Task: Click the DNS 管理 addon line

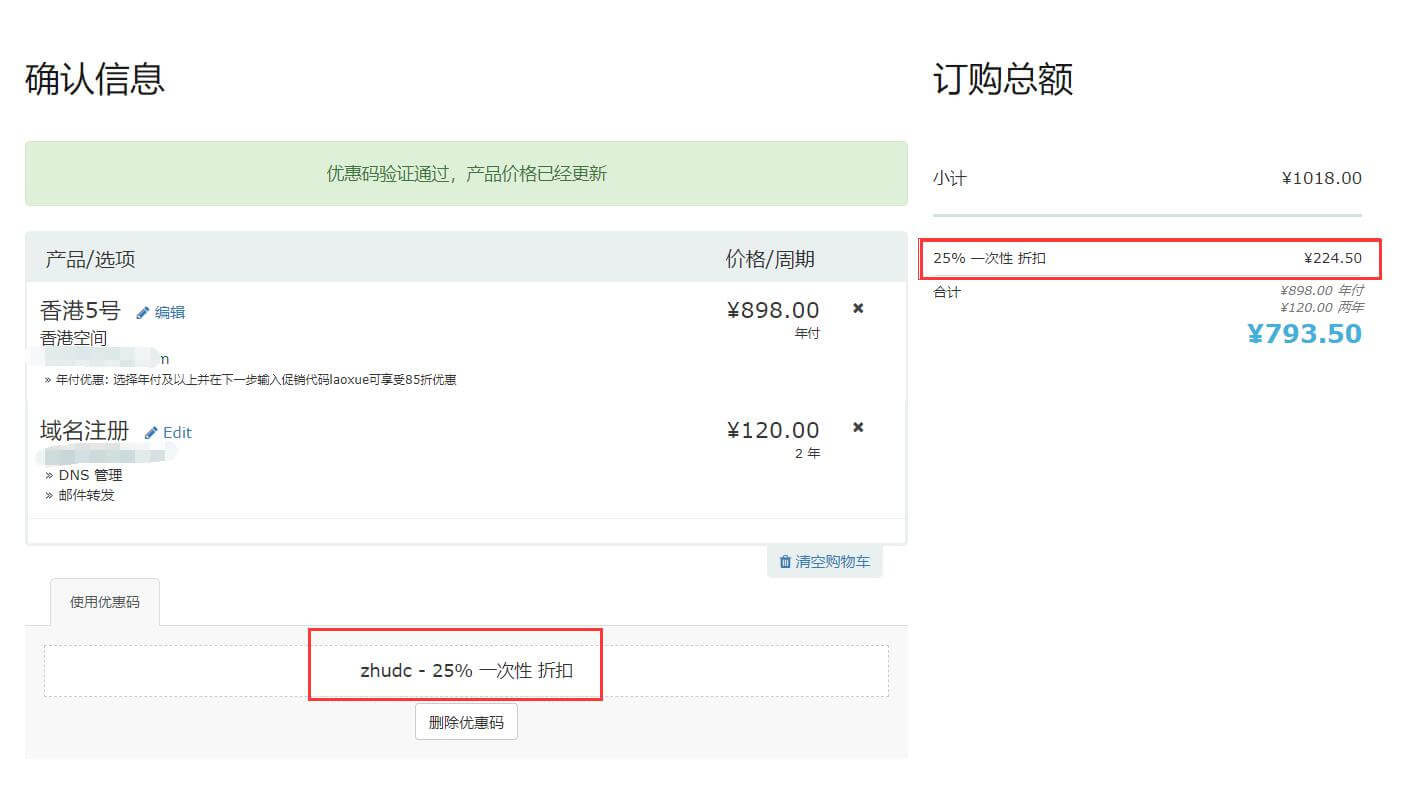Action: tap(90, 475)
